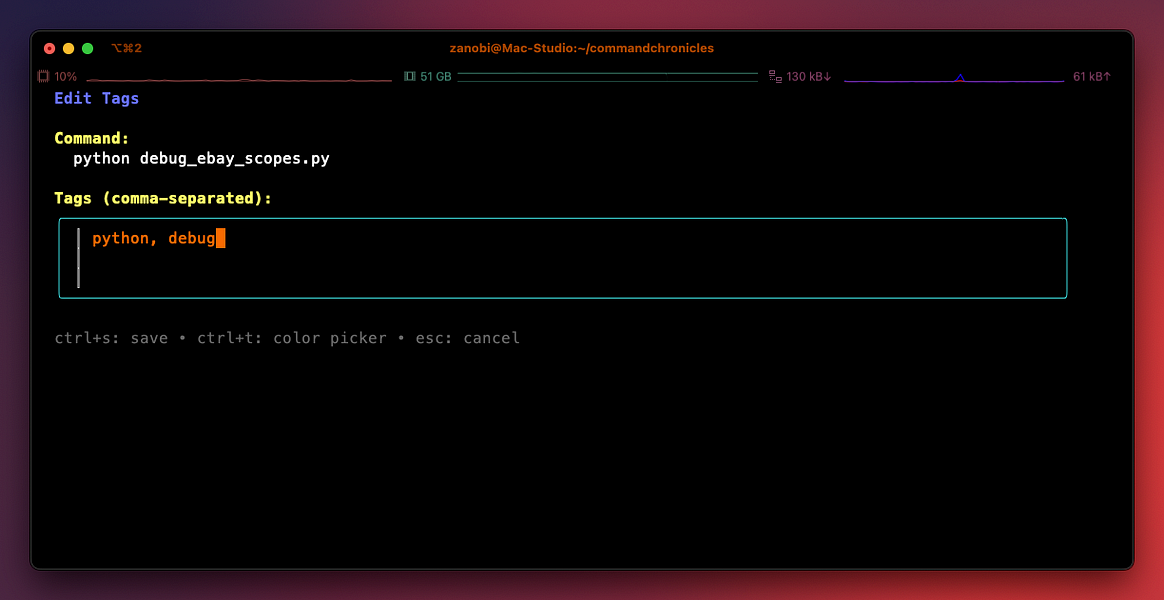Click the 'python debug_ebay_scopes.py' command text
The height and width of the screenshot is (600, 1164).
pyautogui.click(x=201, y=159)
